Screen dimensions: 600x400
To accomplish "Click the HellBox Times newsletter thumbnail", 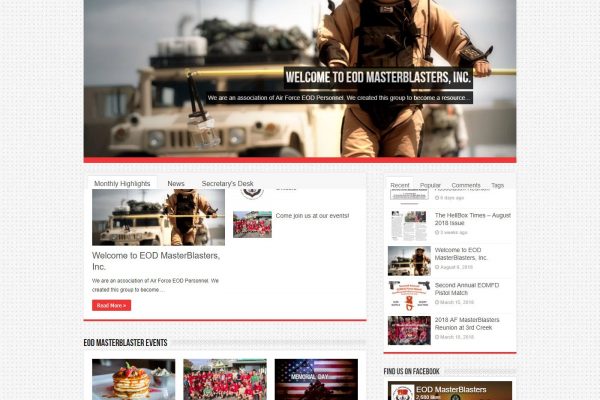I will point(409,226).
